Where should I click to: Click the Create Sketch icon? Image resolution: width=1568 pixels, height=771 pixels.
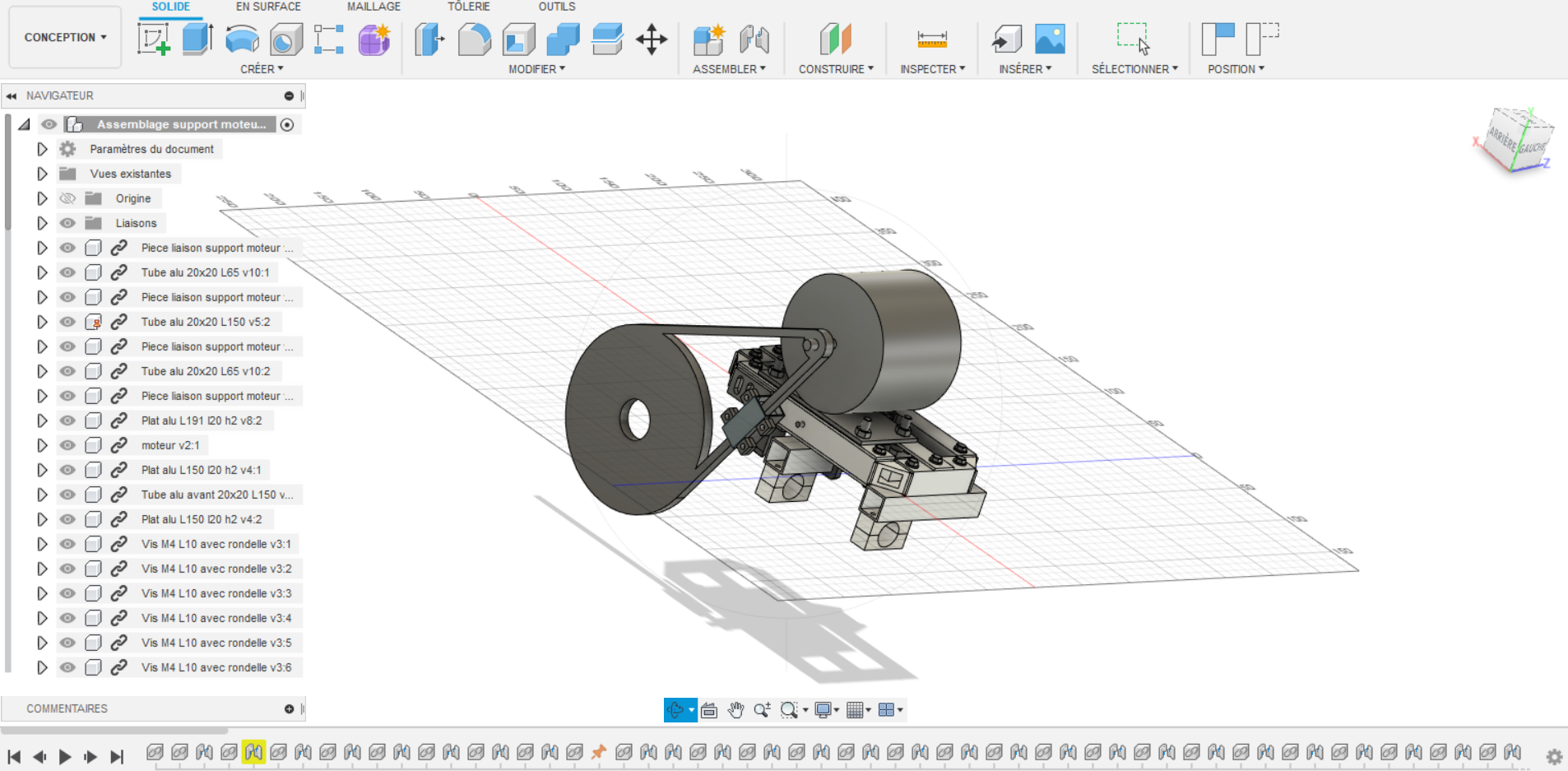pyautogui.click(x=154, y=39)
